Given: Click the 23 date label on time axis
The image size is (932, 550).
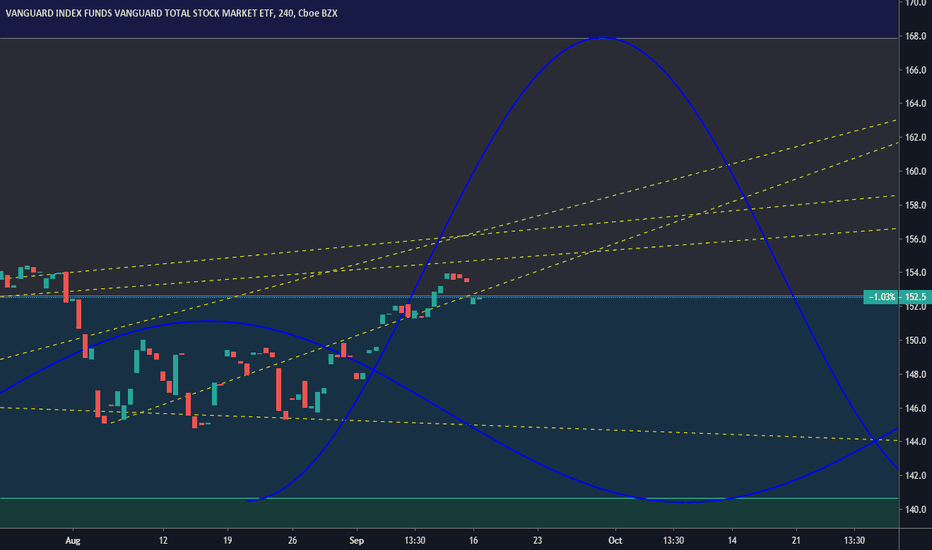Looking at the screenshot, I should (x=537, y=540).
